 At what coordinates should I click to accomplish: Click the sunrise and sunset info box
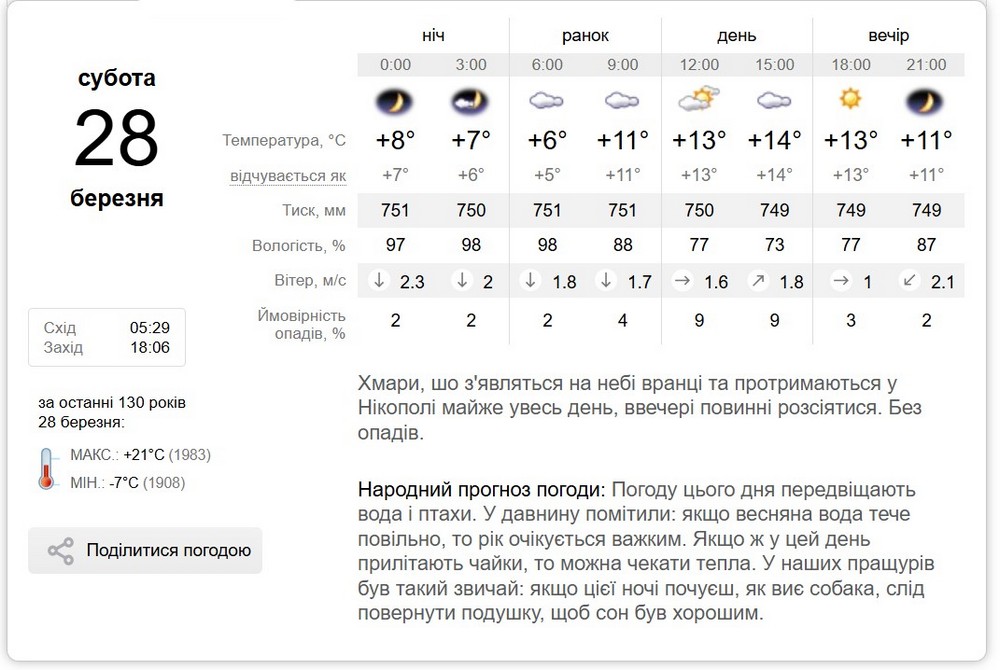(107, 337)
